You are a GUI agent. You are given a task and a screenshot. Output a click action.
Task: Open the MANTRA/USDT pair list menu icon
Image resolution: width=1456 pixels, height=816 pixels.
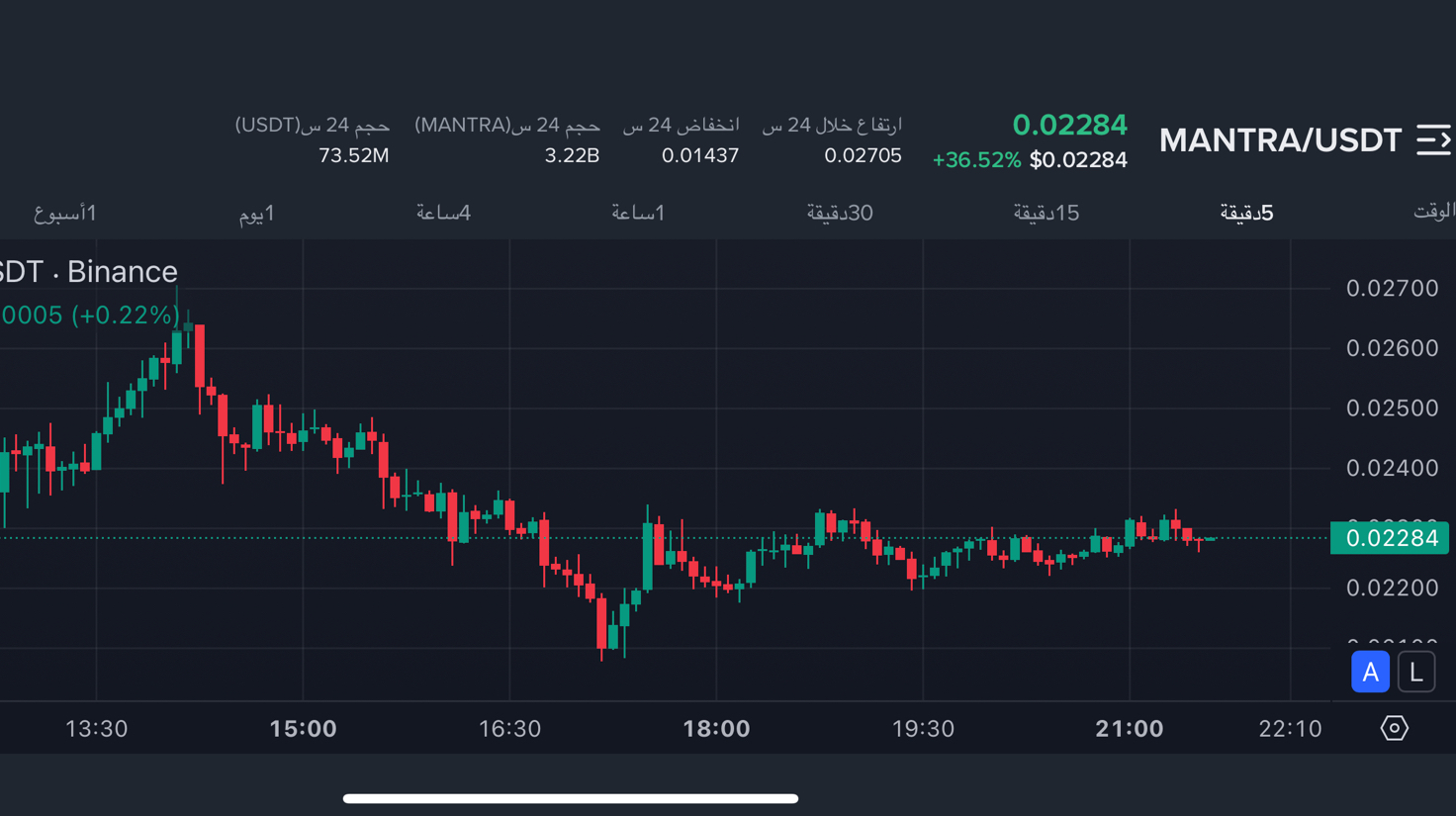tap(1433, 139)
